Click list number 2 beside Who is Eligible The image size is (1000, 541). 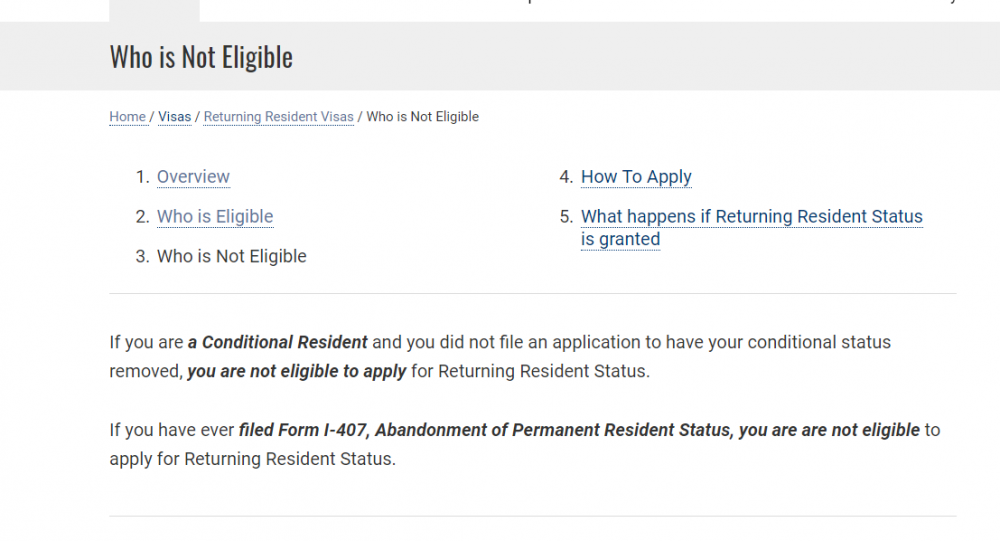(x=142, y=217)
